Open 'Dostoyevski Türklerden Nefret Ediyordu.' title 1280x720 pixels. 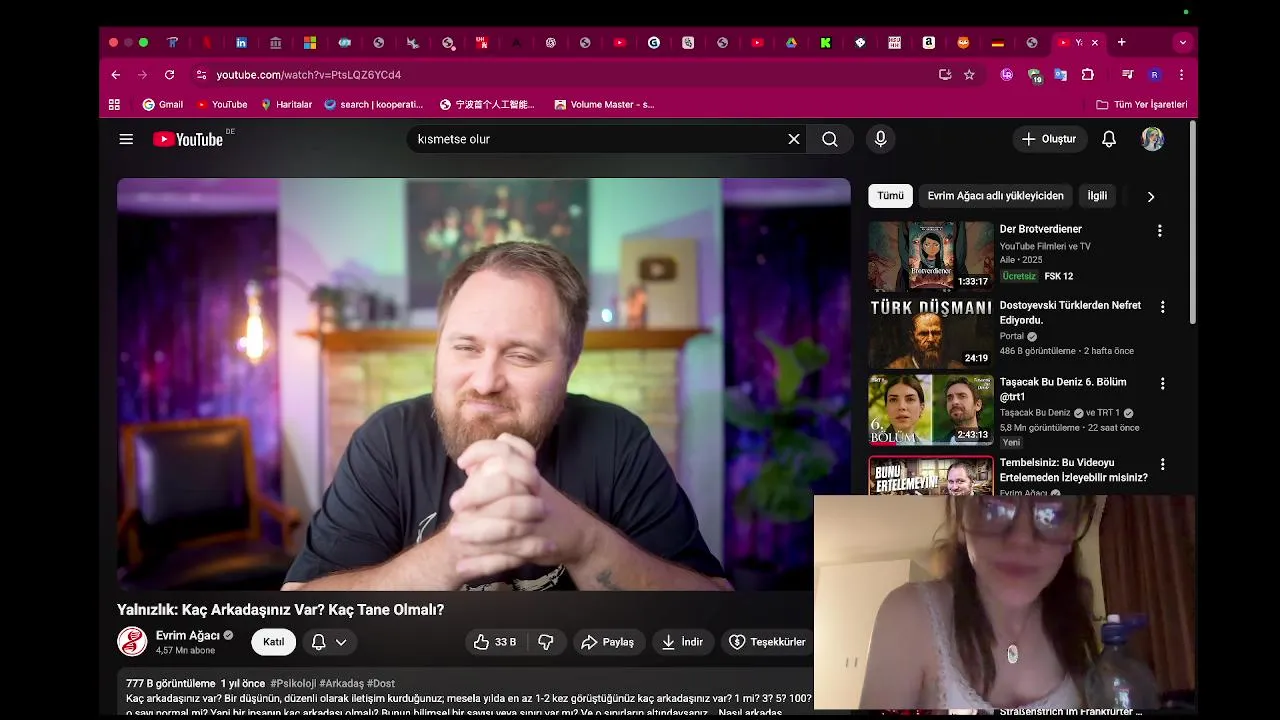coord(1070,313)
